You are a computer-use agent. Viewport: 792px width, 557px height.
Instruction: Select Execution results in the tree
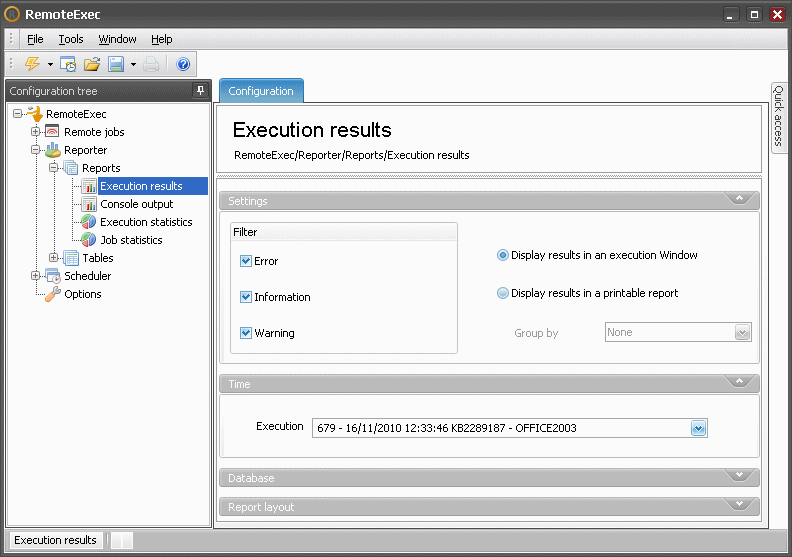pos(141,186)
